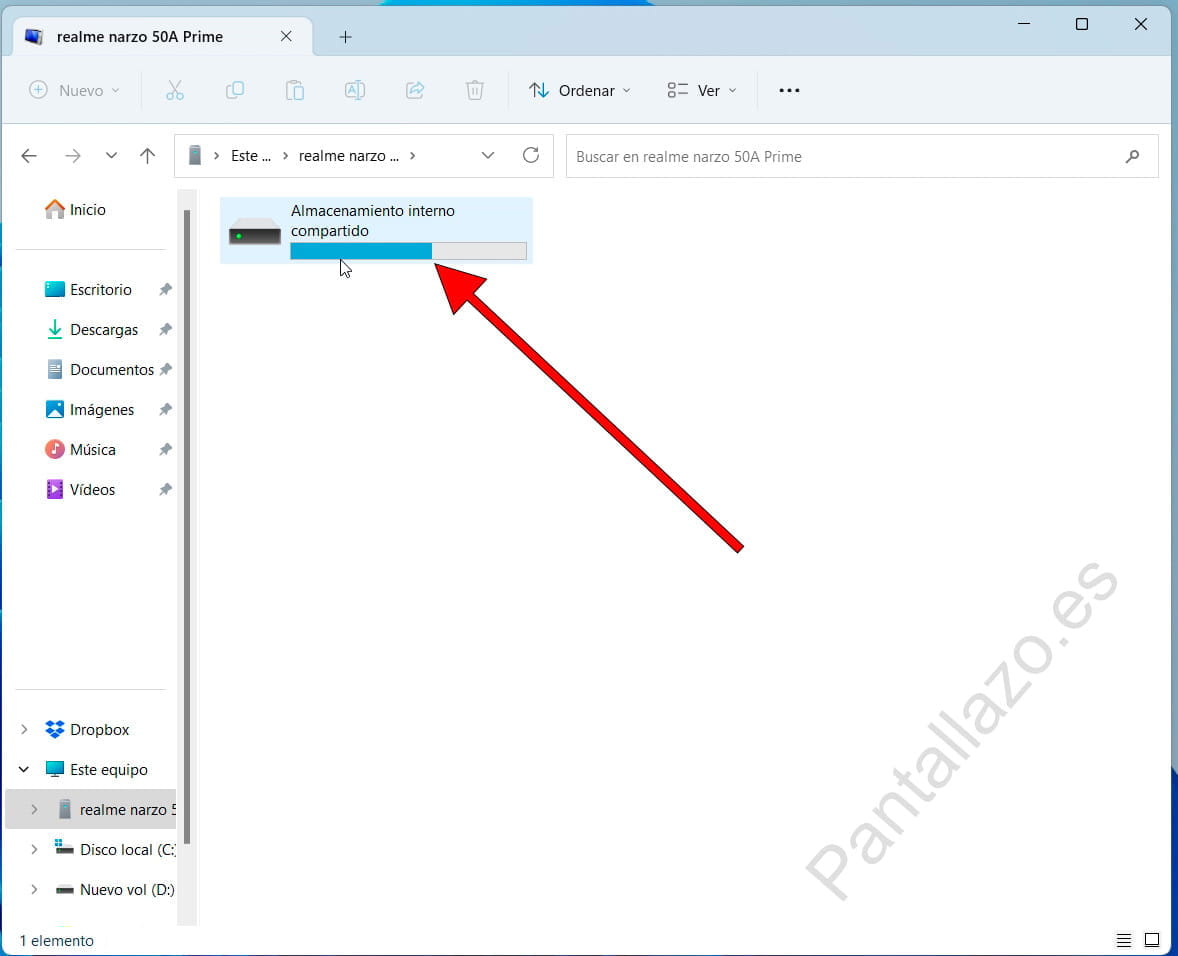Viewport: 1178px width, 956px height.
Task: Select Almacenamiento interno compartido label
Action: point(373,221)
